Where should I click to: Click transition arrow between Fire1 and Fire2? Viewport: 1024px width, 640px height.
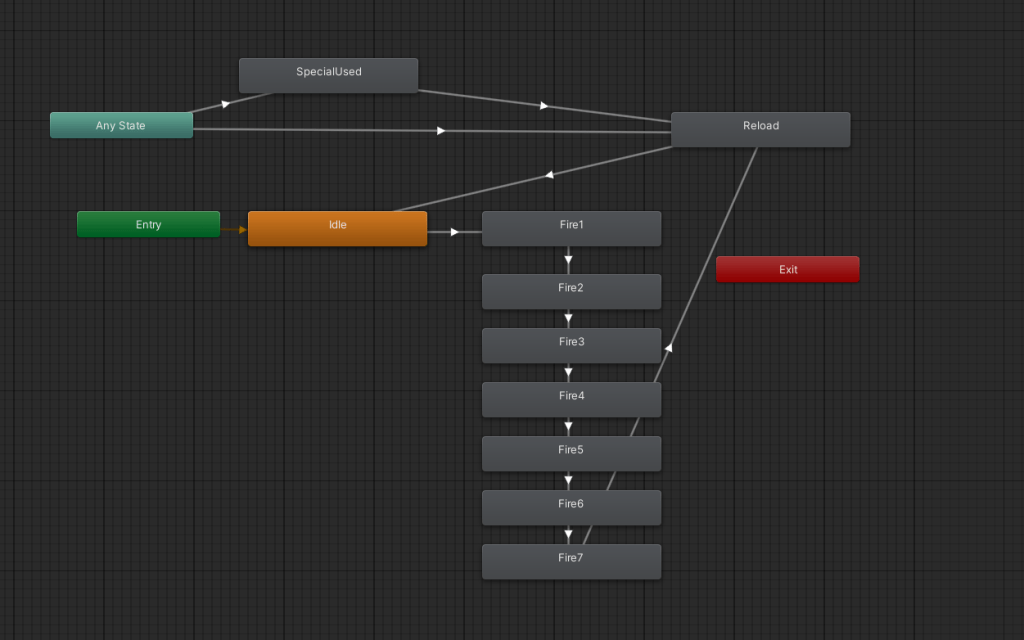[x=568, y=265]
